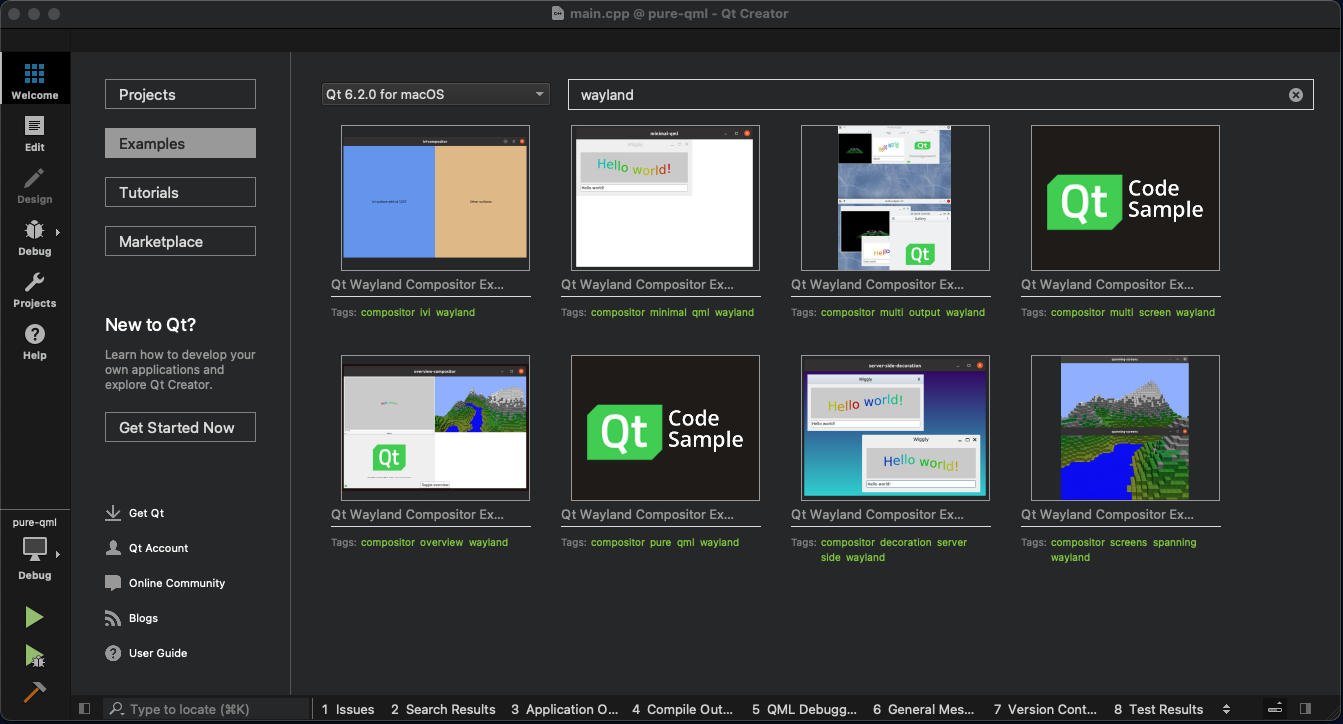Open the Tutorials page
This screenshot has width=1343, height=724.
tap(180, 192)
